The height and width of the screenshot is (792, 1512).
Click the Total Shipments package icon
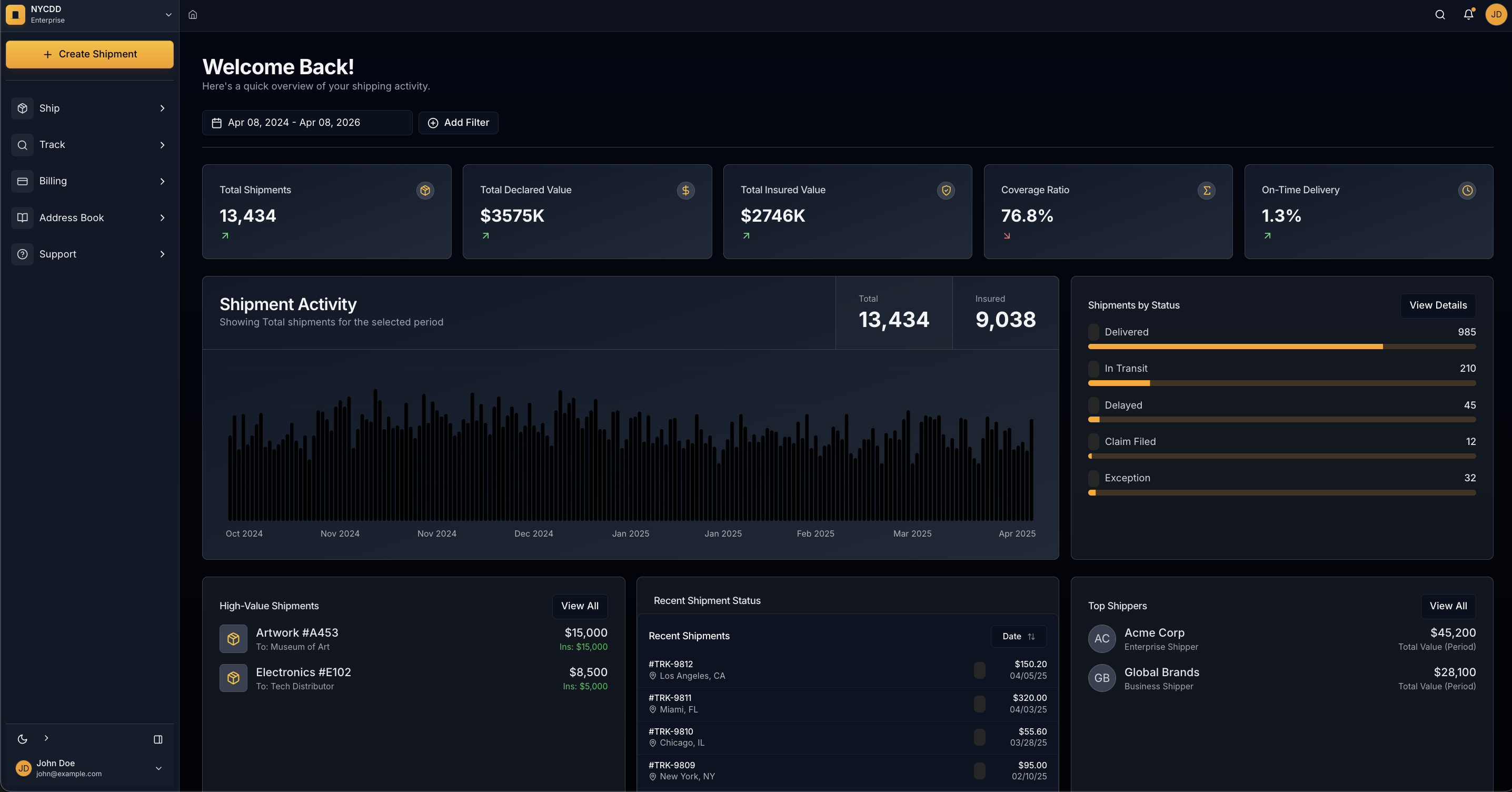point(425,190)
